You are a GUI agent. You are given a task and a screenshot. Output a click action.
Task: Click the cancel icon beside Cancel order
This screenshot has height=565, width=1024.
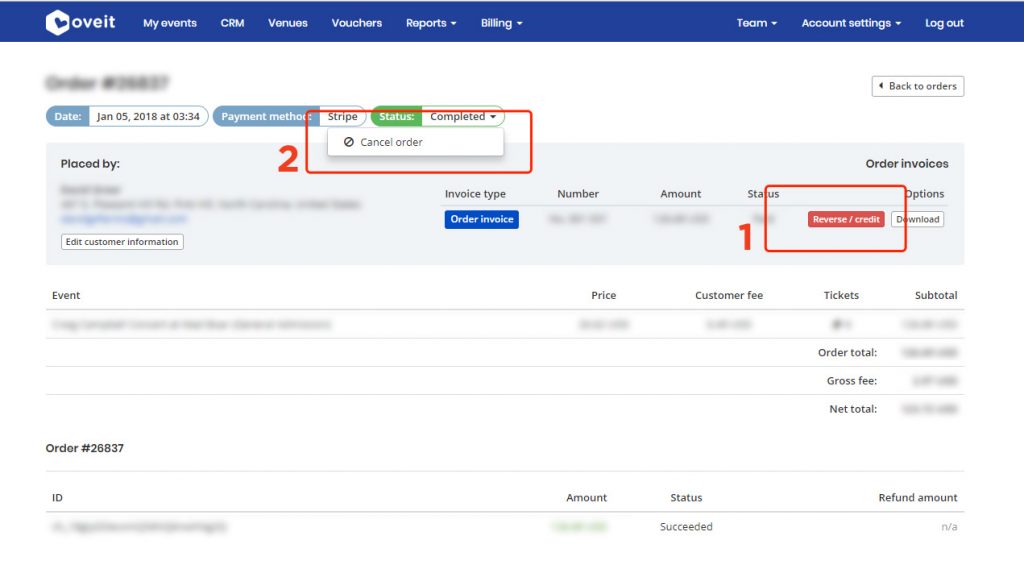(349, 142)
